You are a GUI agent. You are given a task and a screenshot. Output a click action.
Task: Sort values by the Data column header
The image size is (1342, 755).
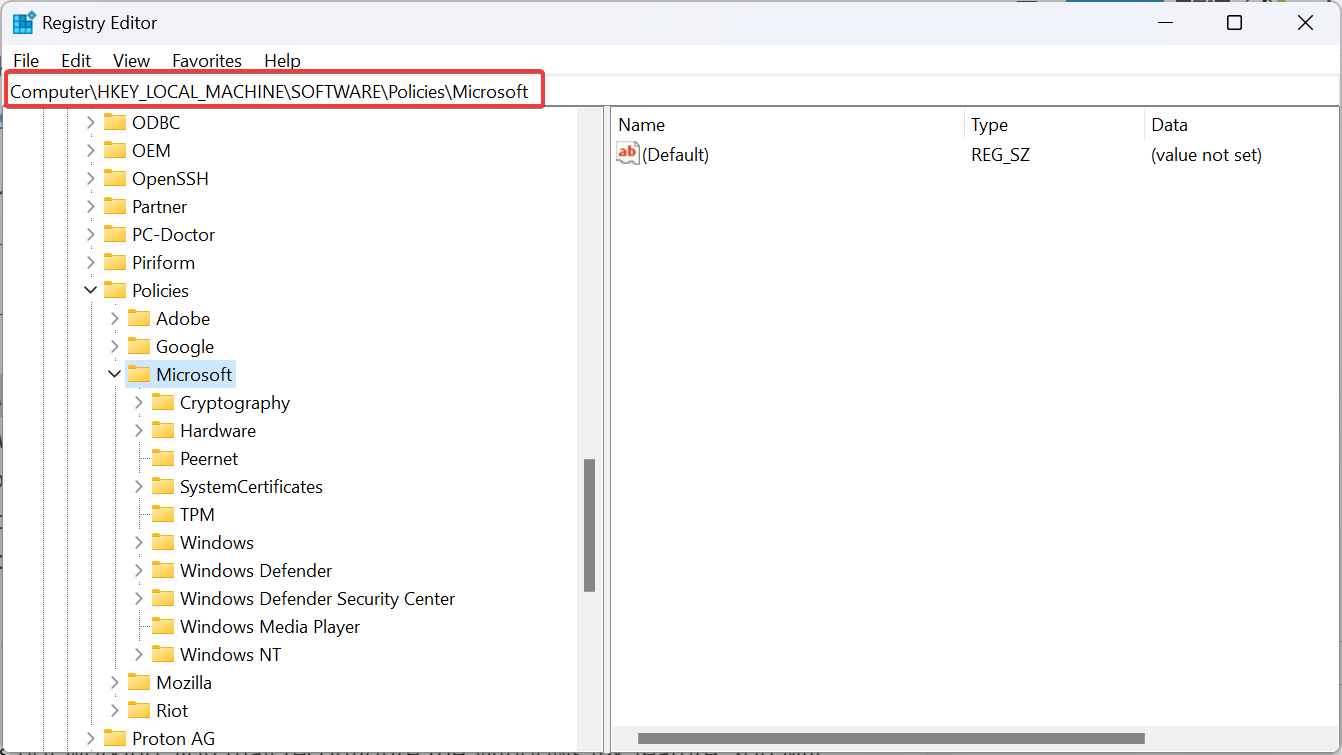pyautogui.click(x=1243, y=125)
